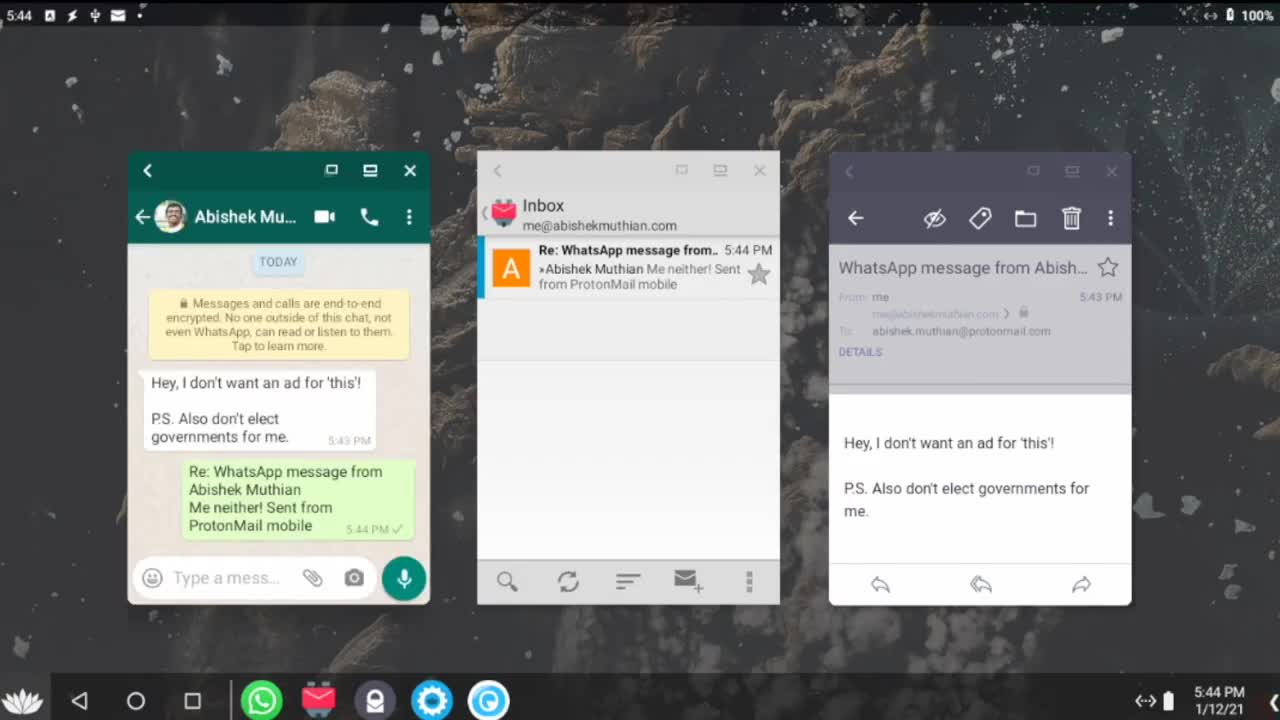Select the 'Me neither! Sent from ProtonMail mobile' message
The width and height of the screenshot is (1280, 720).
point(298,499)
